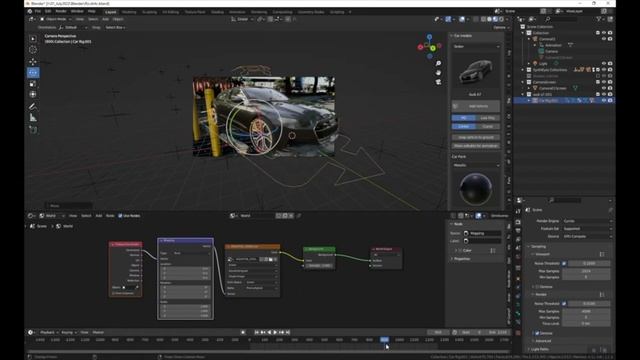Hide the Collection in the outliner

point(604,33)
